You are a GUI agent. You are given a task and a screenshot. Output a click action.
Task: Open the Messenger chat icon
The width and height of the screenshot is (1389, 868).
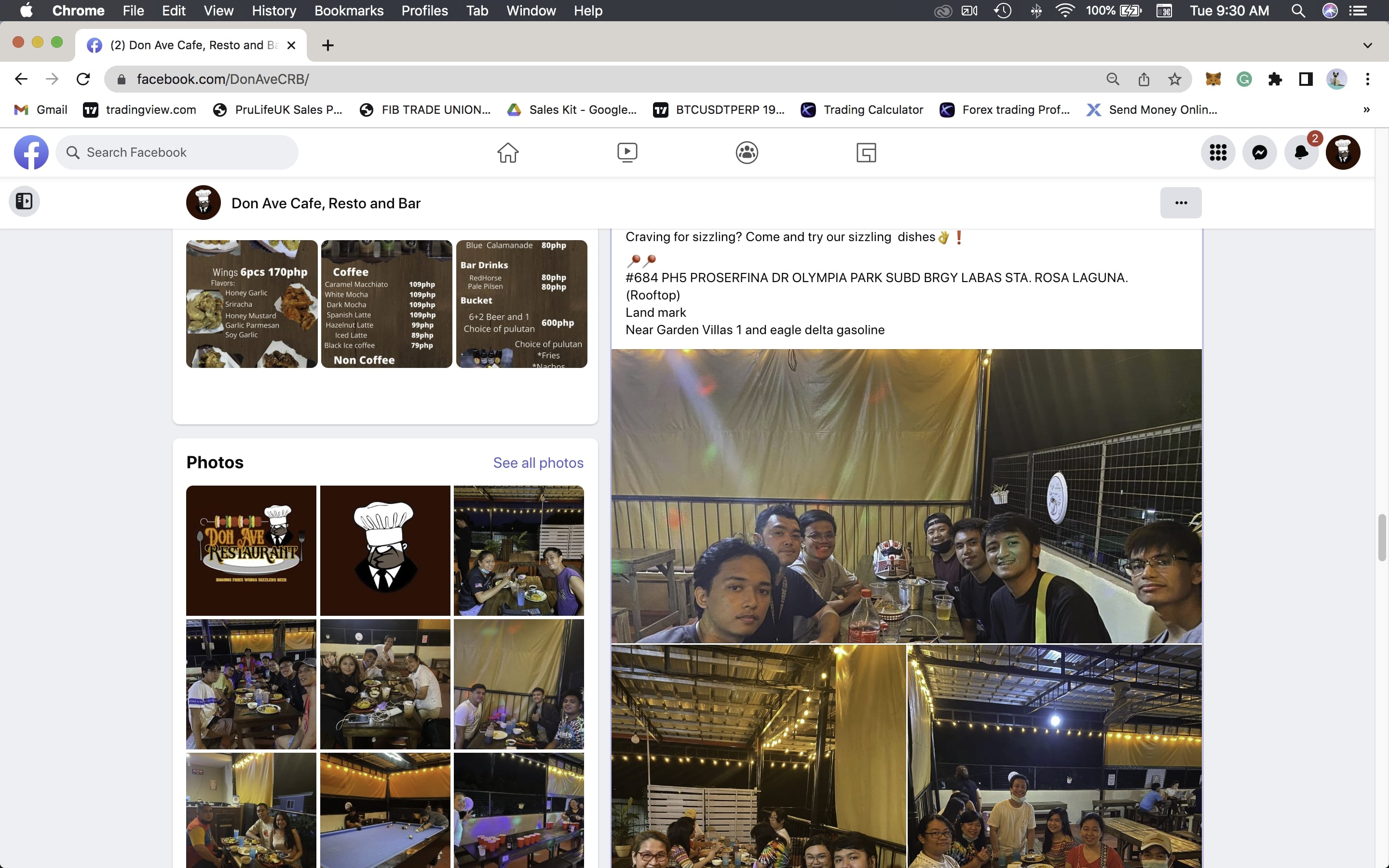[1259, 153]
